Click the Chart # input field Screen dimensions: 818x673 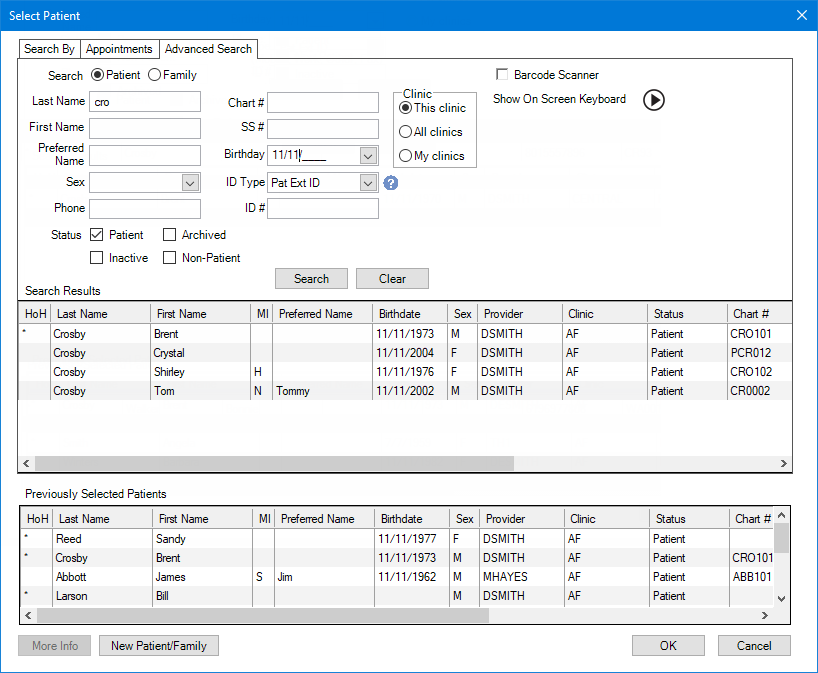[x=323, y=103]
